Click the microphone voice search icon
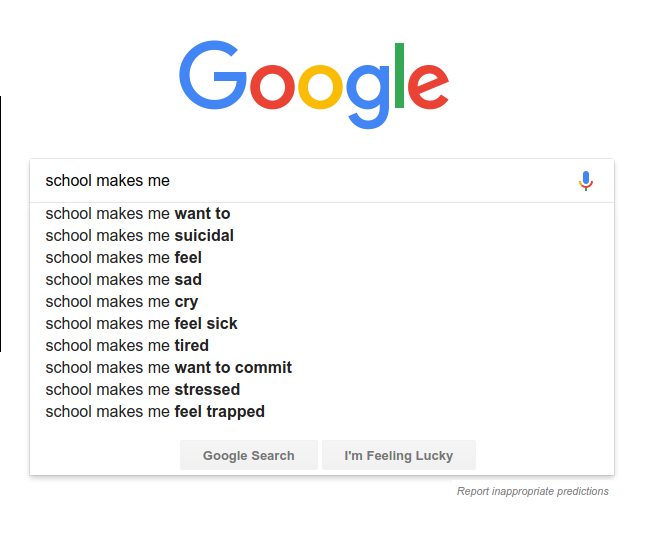652x542 pixels. (x=586, y=181)
